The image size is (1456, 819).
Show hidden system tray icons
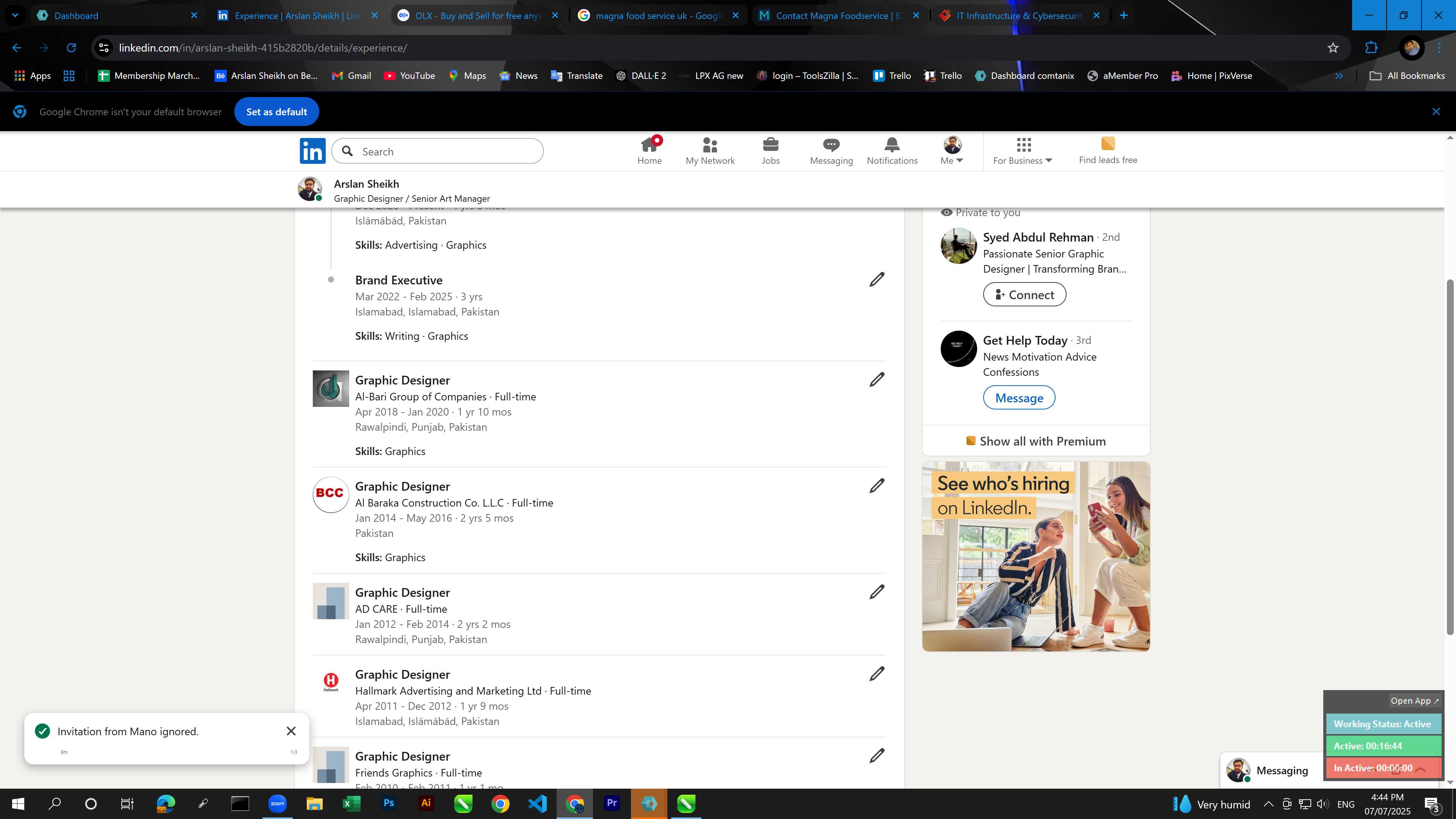coord(1268,804)
